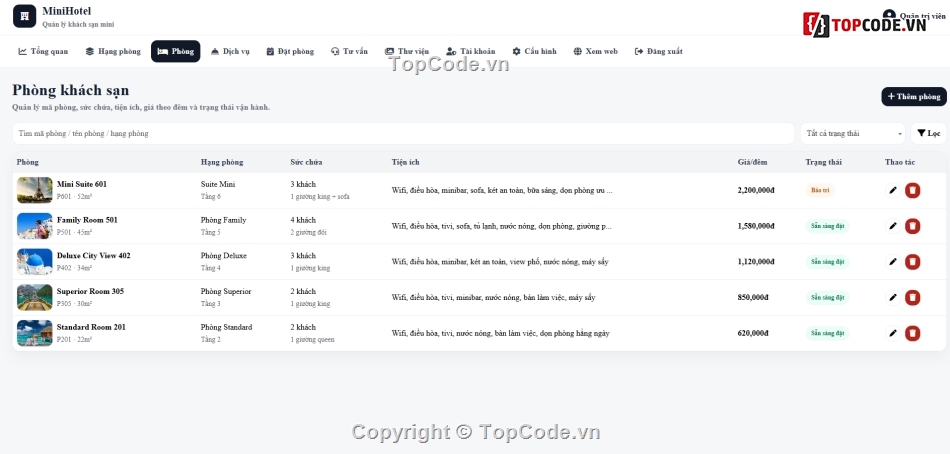The height and width of the screenshot is (454, 950).
Task: Click the Family Room 501 room name
Action: [x=87, y=220]
